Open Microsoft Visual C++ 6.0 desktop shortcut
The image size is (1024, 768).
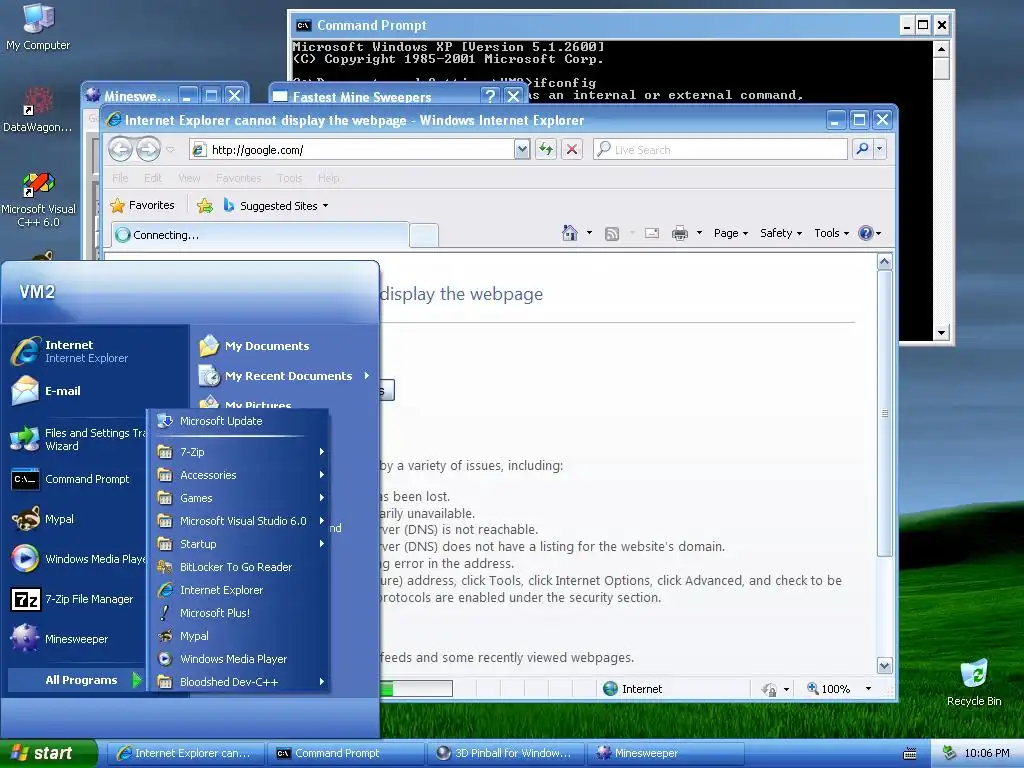pos(38,199)
